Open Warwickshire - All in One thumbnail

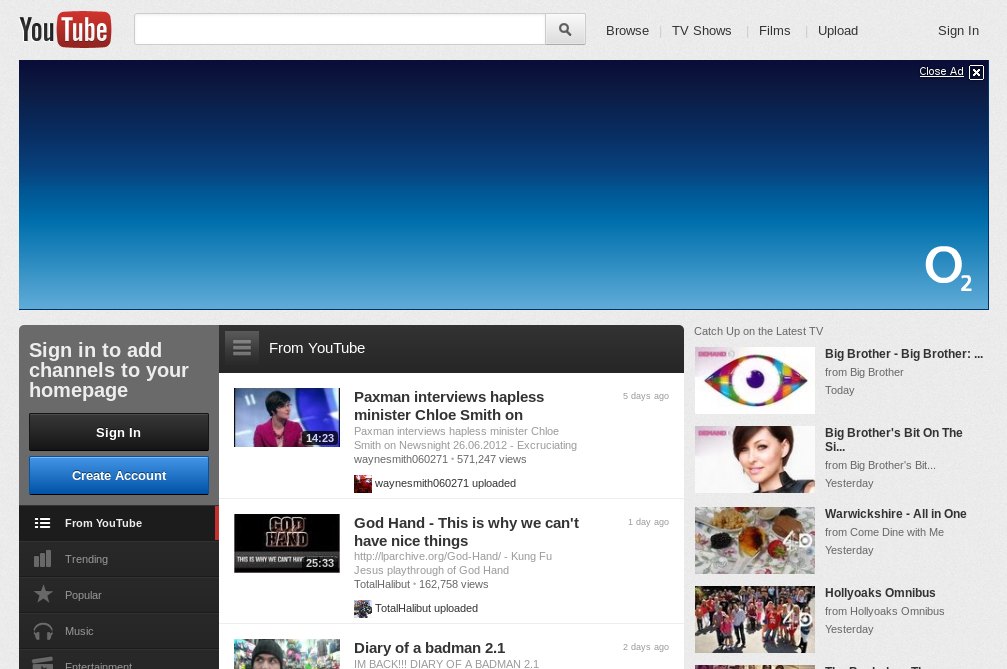click(755, 540)
